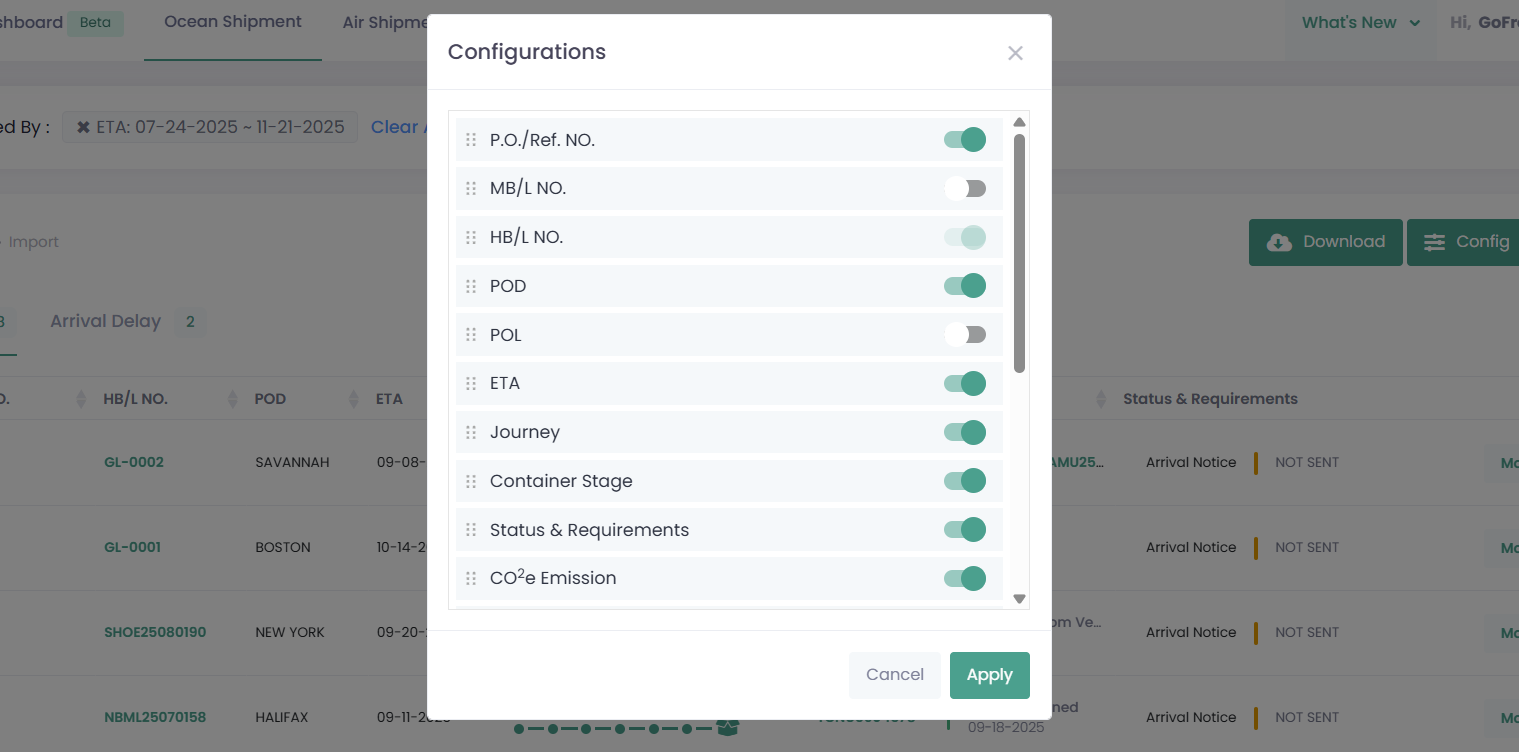Click drag handle icon next to POD
Viewport: 1519px width, 752px height.
coord(471,287)
